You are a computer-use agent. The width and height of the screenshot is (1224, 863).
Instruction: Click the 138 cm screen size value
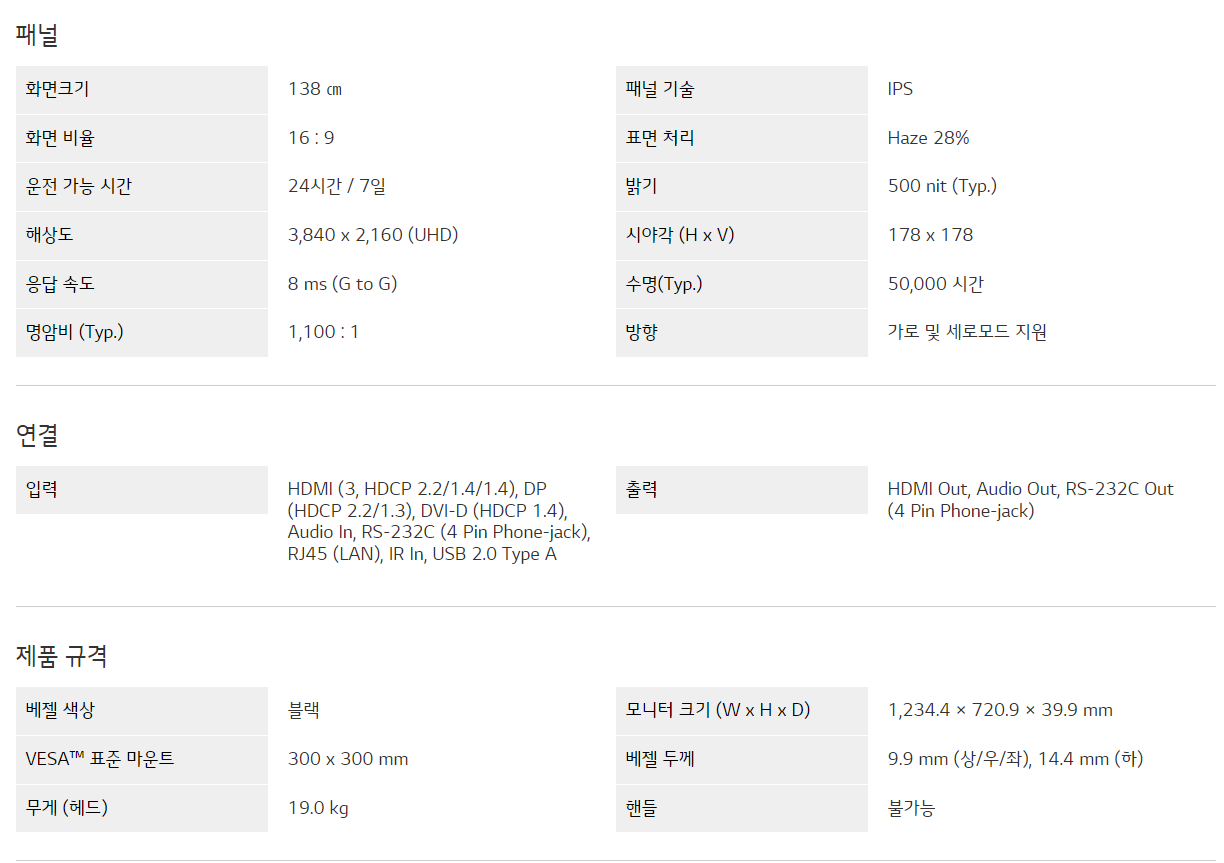(x=314, y=89)
